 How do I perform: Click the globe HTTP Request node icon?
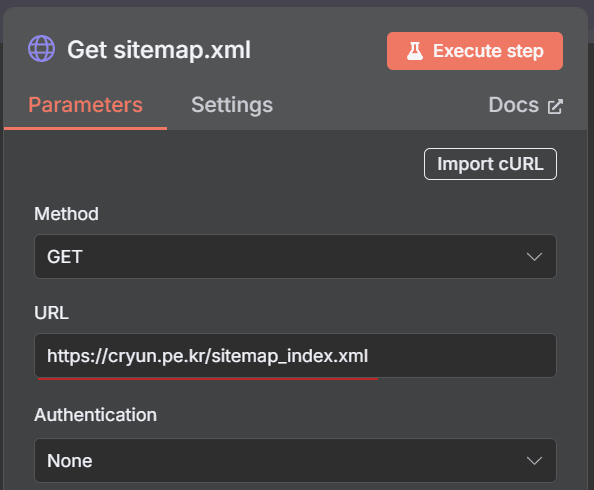tap(41, 49)
